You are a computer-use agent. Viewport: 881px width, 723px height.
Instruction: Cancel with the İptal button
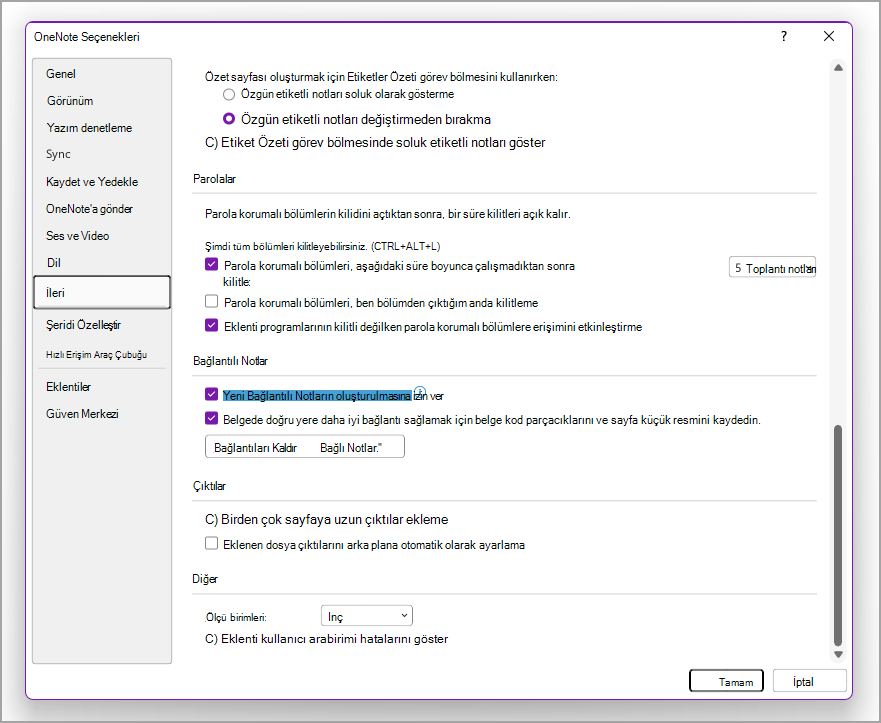click(810, 681)
